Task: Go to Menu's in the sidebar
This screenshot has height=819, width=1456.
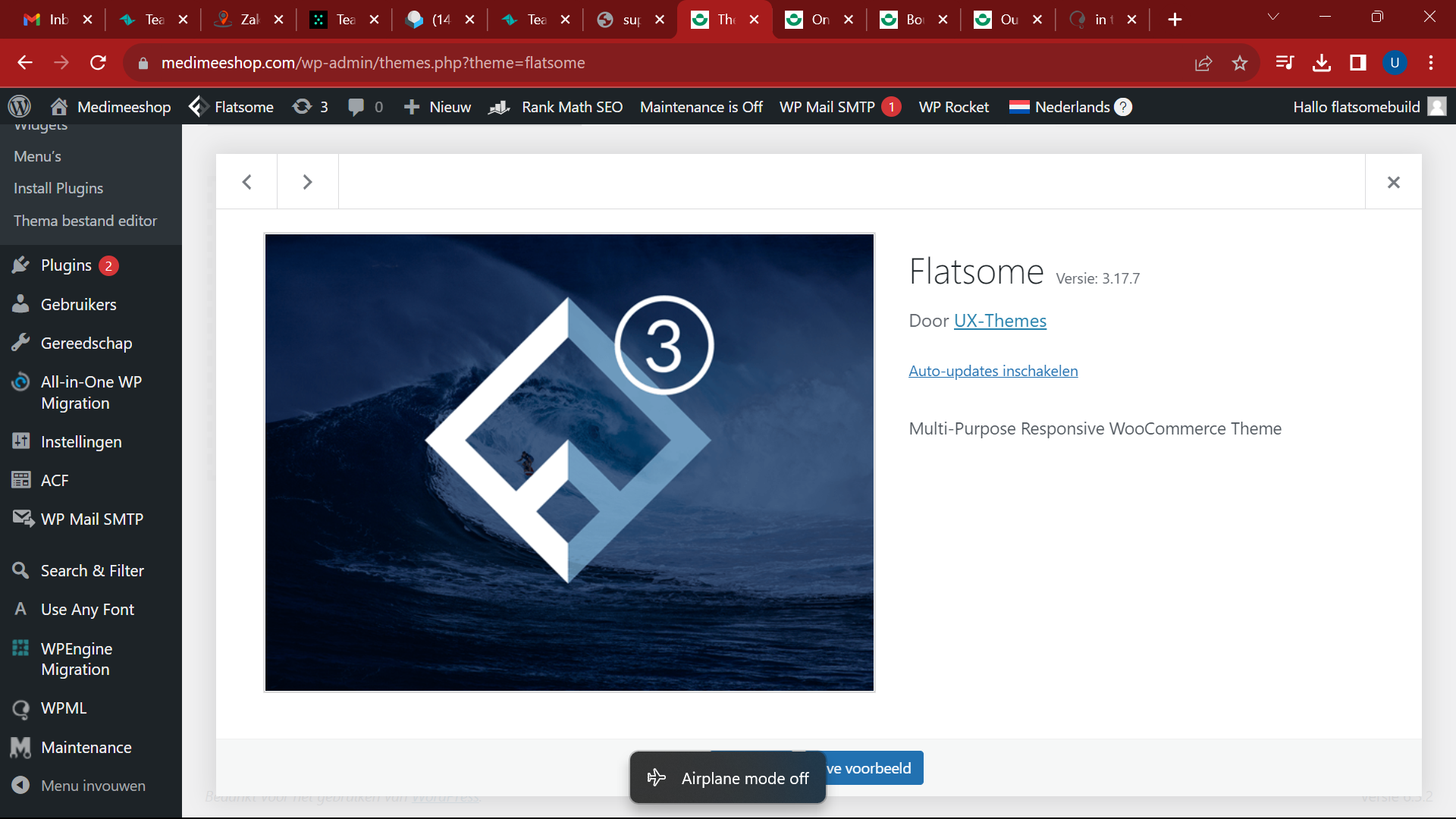Action: [37, 156]
